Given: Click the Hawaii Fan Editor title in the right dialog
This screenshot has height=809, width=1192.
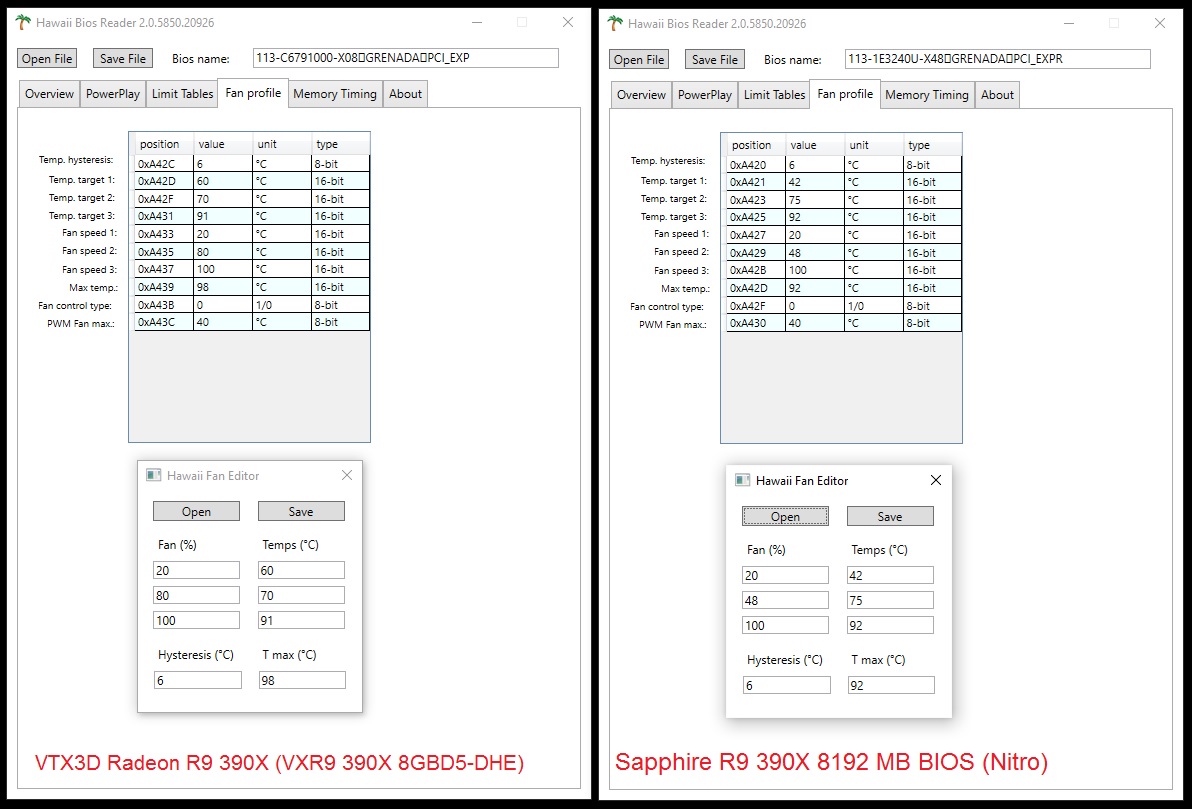Looking at the screenshot, I should click(x=802, y=480).
